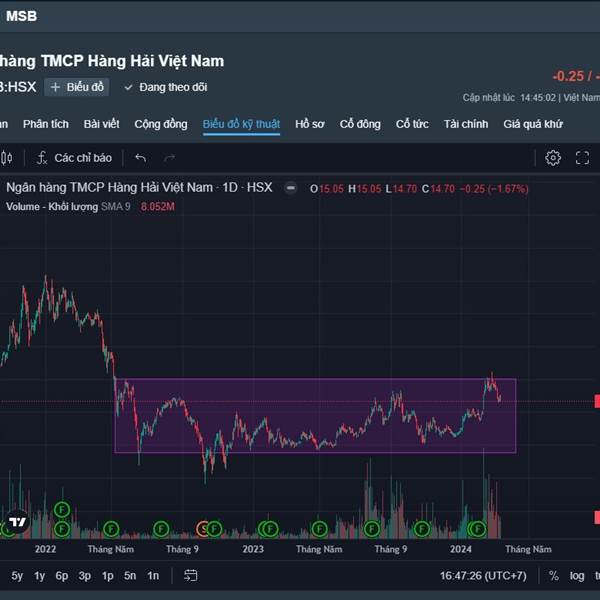This screenshot has height=600, width=600.
Task: Add chart with the Biểu đồ button
Action: pos(77,87)
